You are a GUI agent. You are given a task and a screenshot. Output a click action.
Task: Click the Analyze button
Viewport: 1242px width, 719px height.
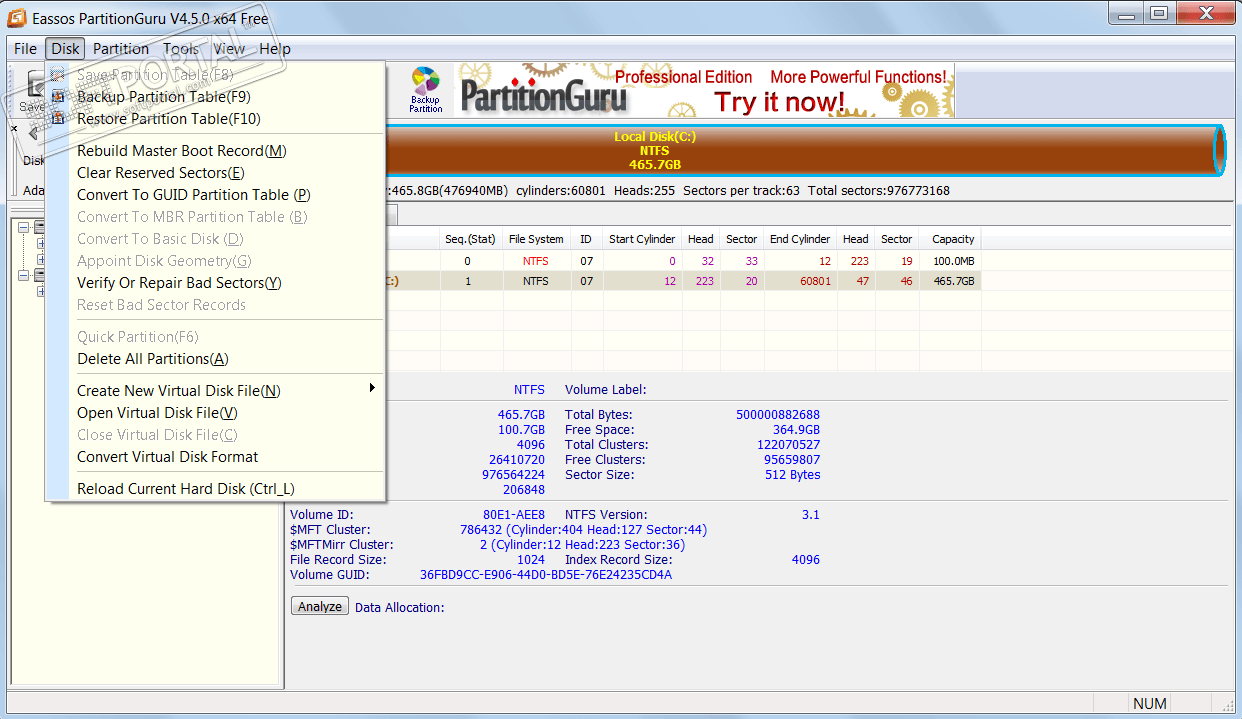(x=320, y=607)
